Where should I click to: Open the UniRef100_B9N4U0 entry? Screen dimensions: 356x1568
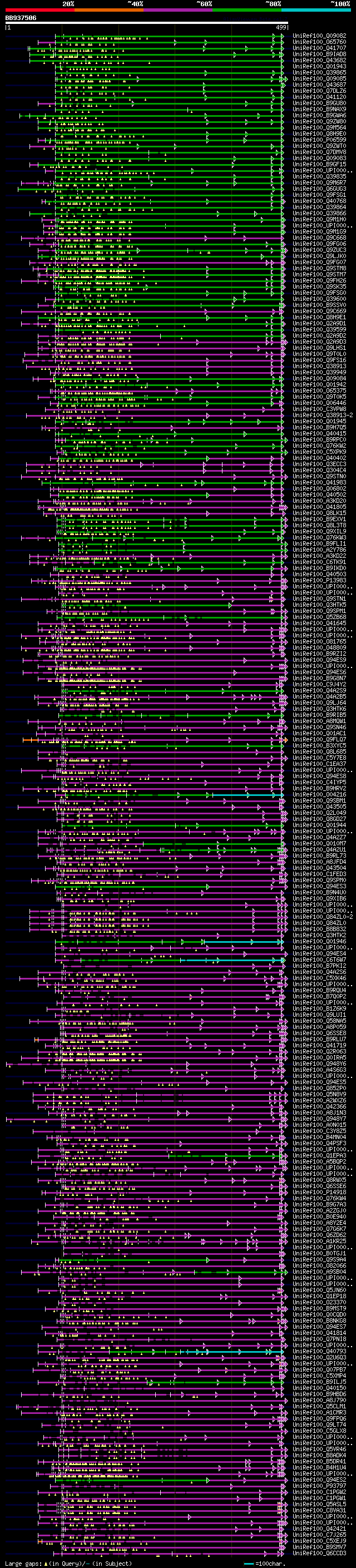[319, 892]
